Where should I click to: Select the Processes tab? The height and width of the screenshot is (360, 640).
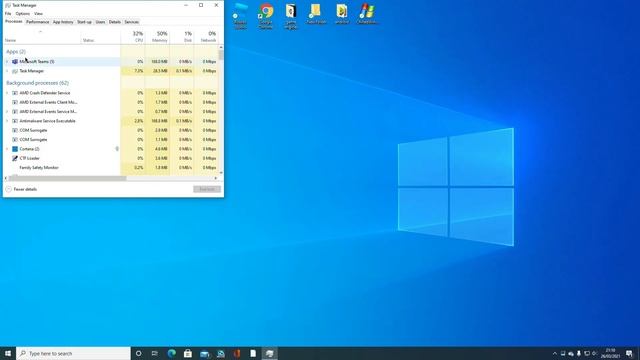tap(14, 22)
